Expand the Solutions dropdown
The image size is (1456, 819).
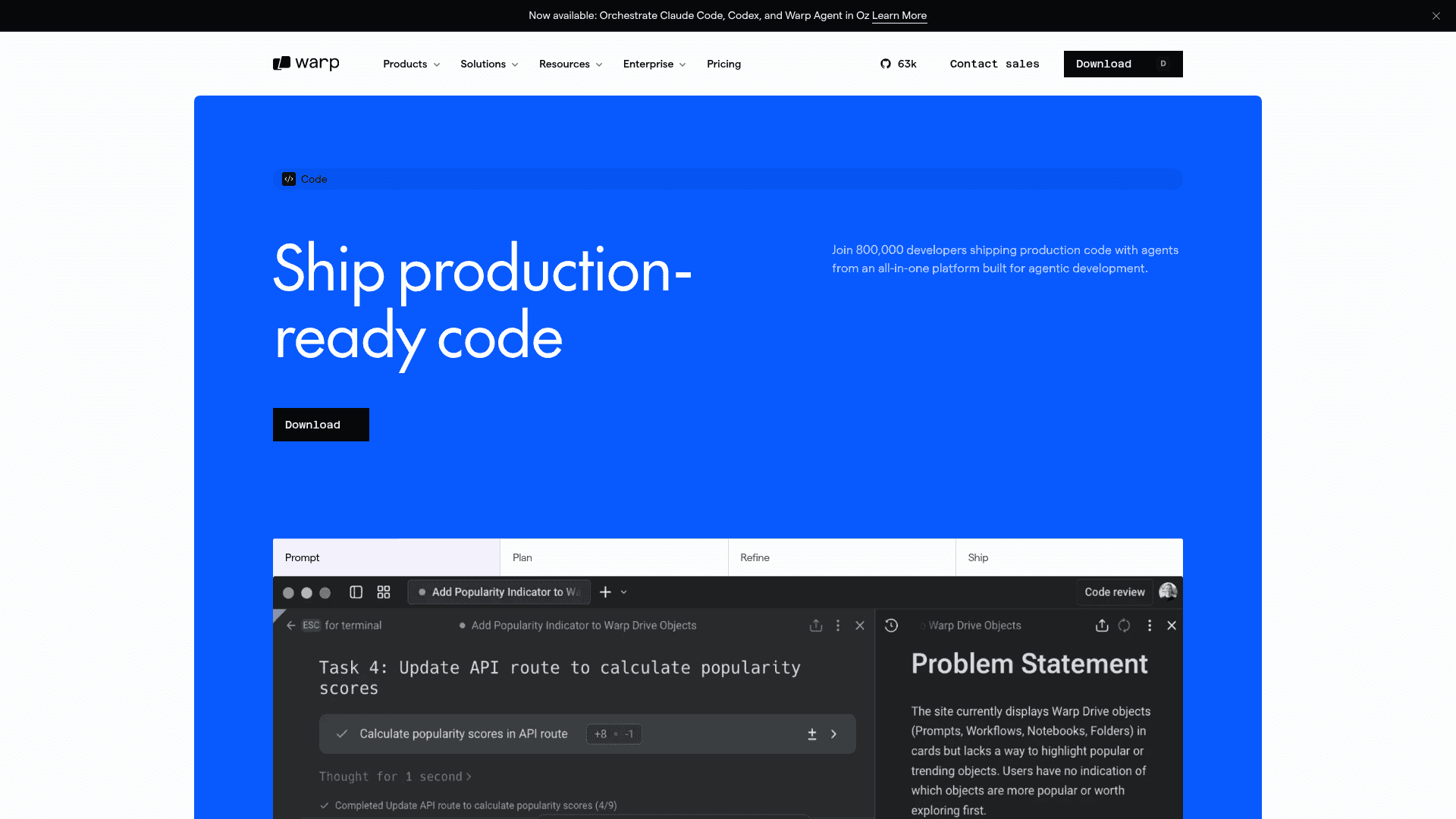(x=489, y=64)
